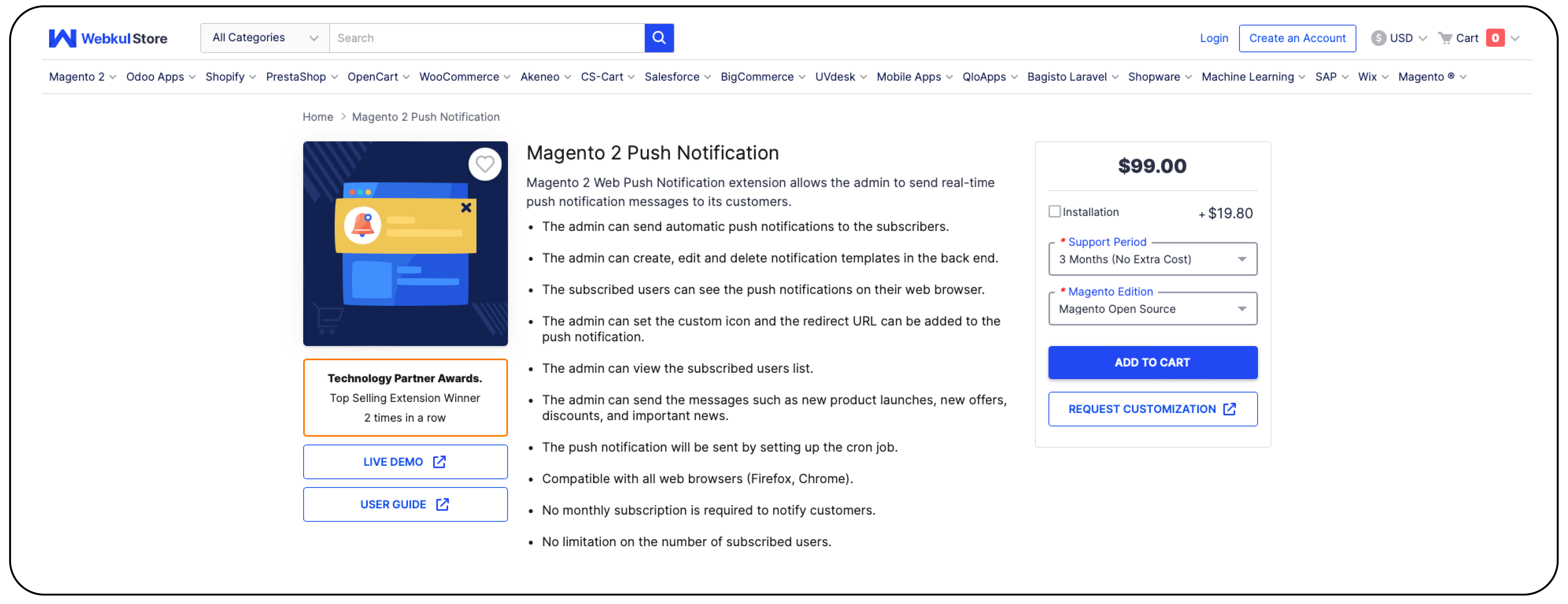The image size is (1568, 604).
Task: Click the Magento 2 Push Notification breadcrumb
Action: coord(426,117)
